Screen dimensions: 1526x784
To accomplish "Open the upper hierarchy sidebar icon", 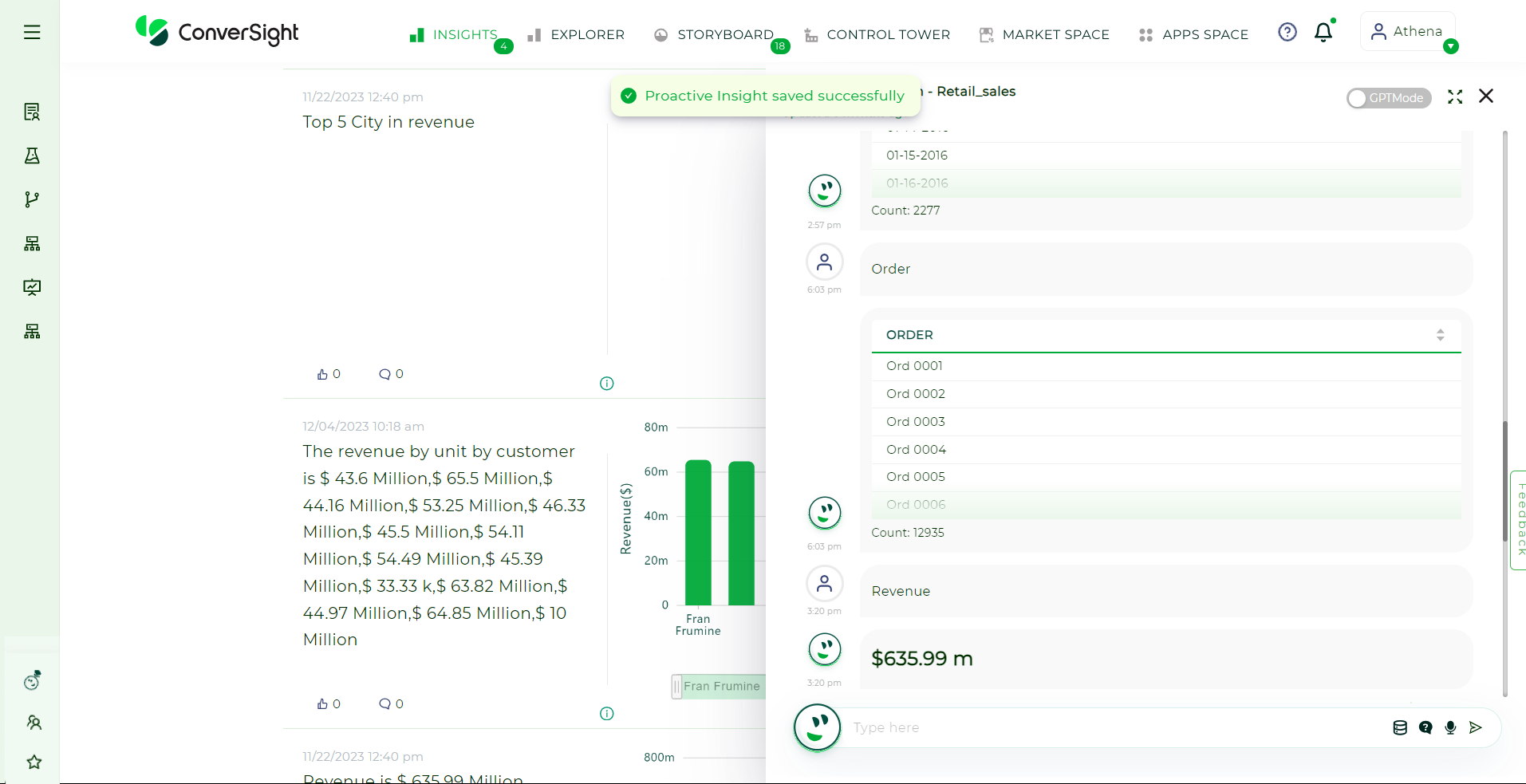I will tap(32, 243).
